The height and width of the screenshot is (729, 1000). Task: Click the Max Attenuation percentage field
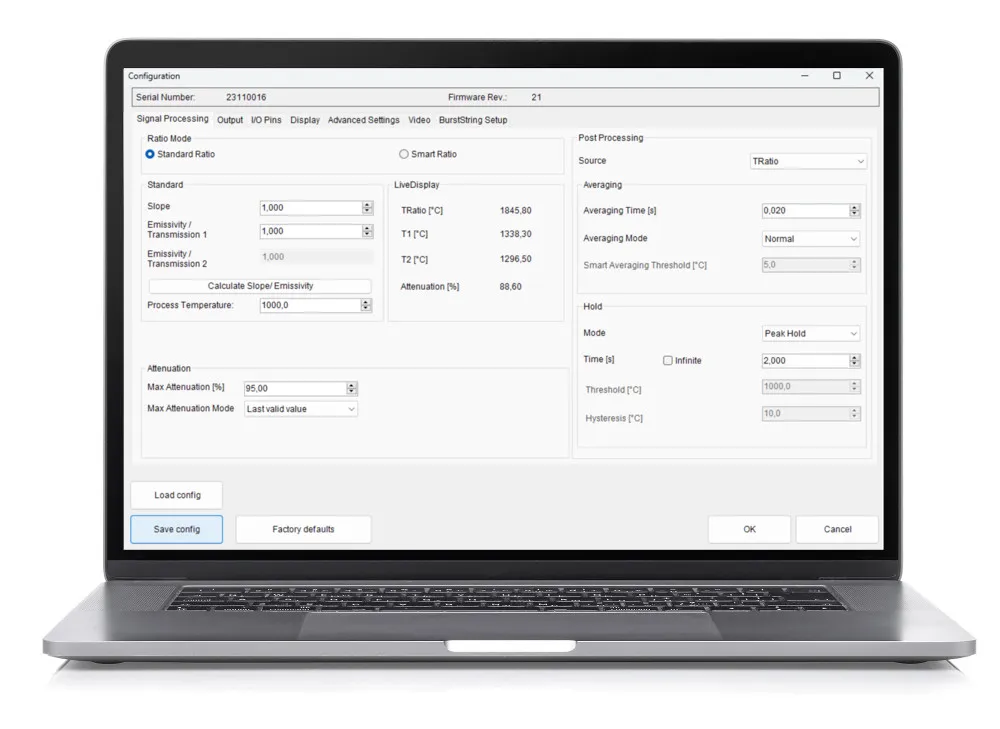pos(294,388)
